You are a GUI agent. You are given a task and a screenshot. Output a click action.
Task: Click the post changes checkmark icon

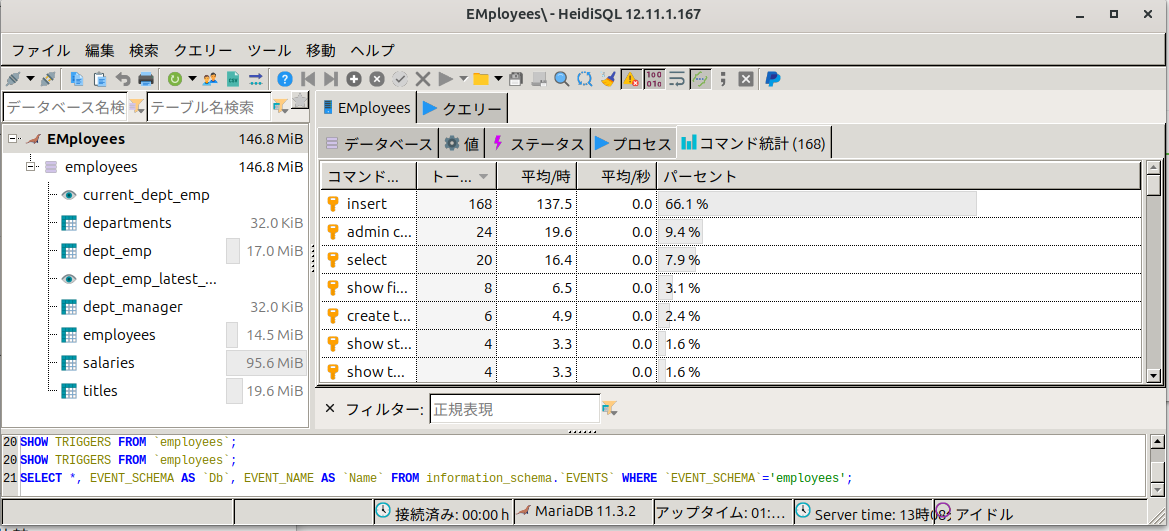point(400,78)
